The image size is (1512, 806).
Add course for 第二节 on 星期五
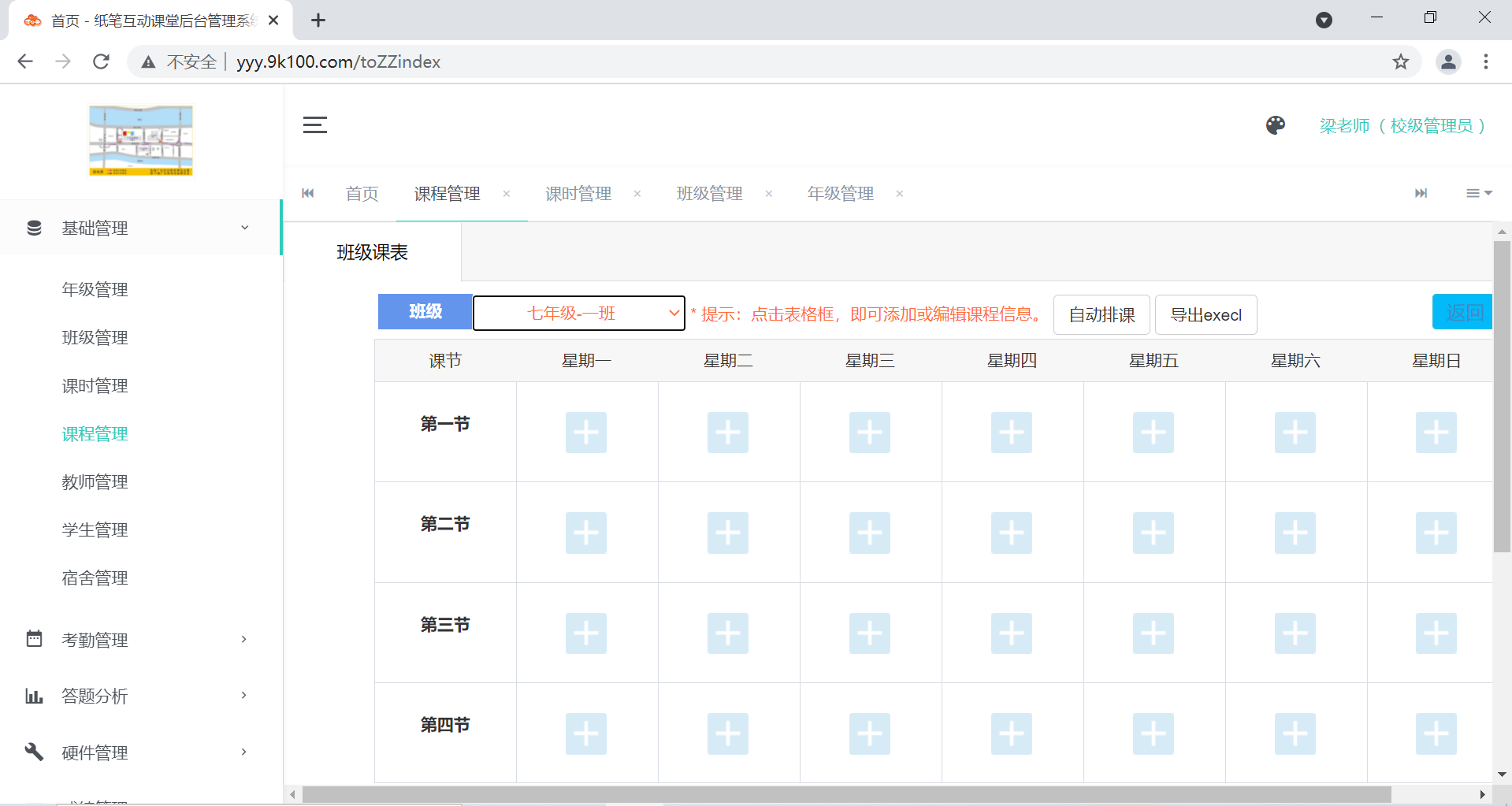1154,533
